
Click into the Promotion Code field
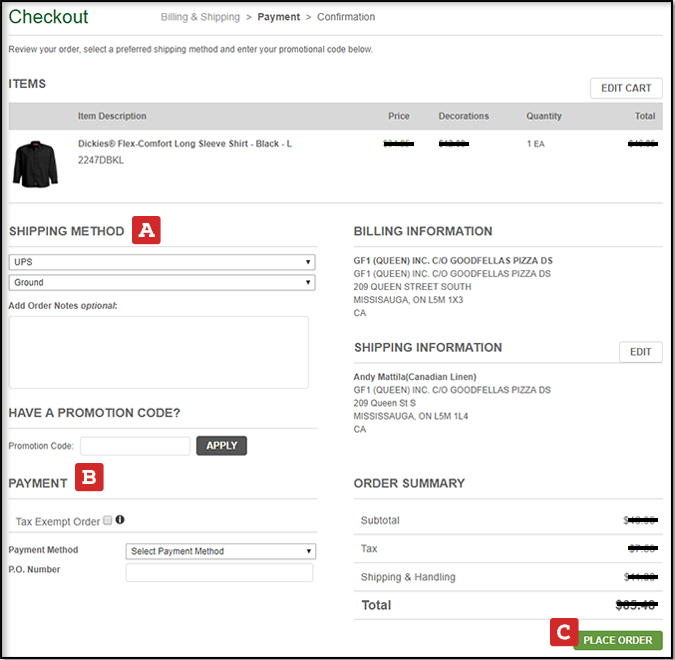[135, 446]
